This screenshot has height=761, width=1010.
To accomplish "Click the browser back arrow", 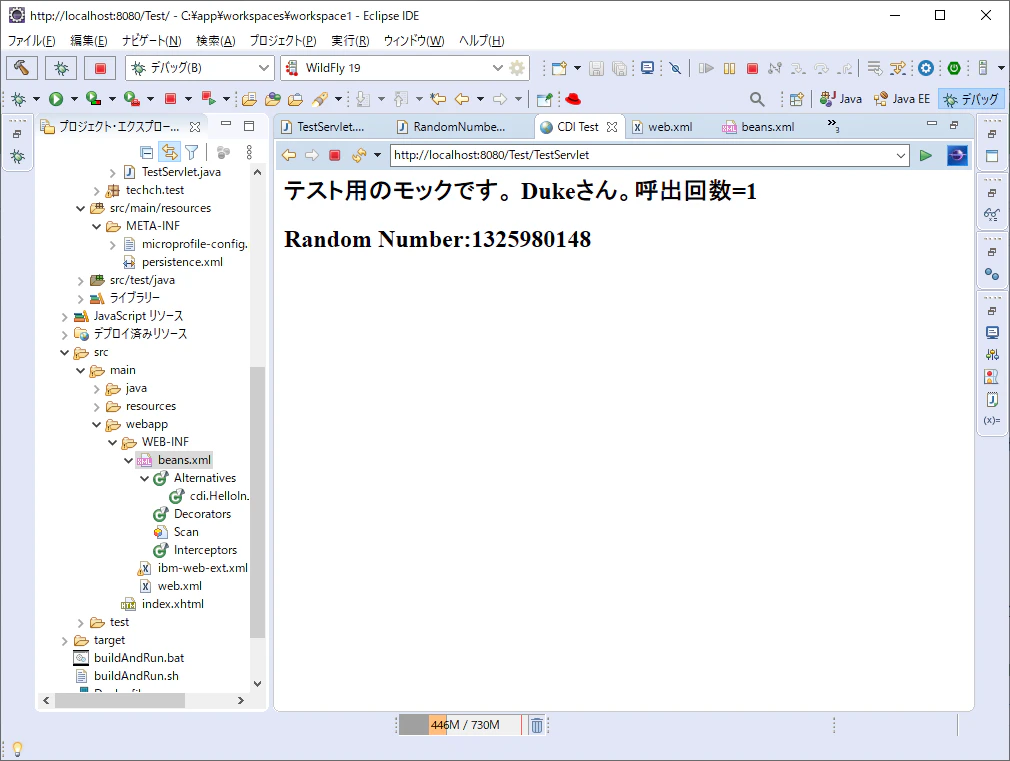I will click(x=289, y=155).
